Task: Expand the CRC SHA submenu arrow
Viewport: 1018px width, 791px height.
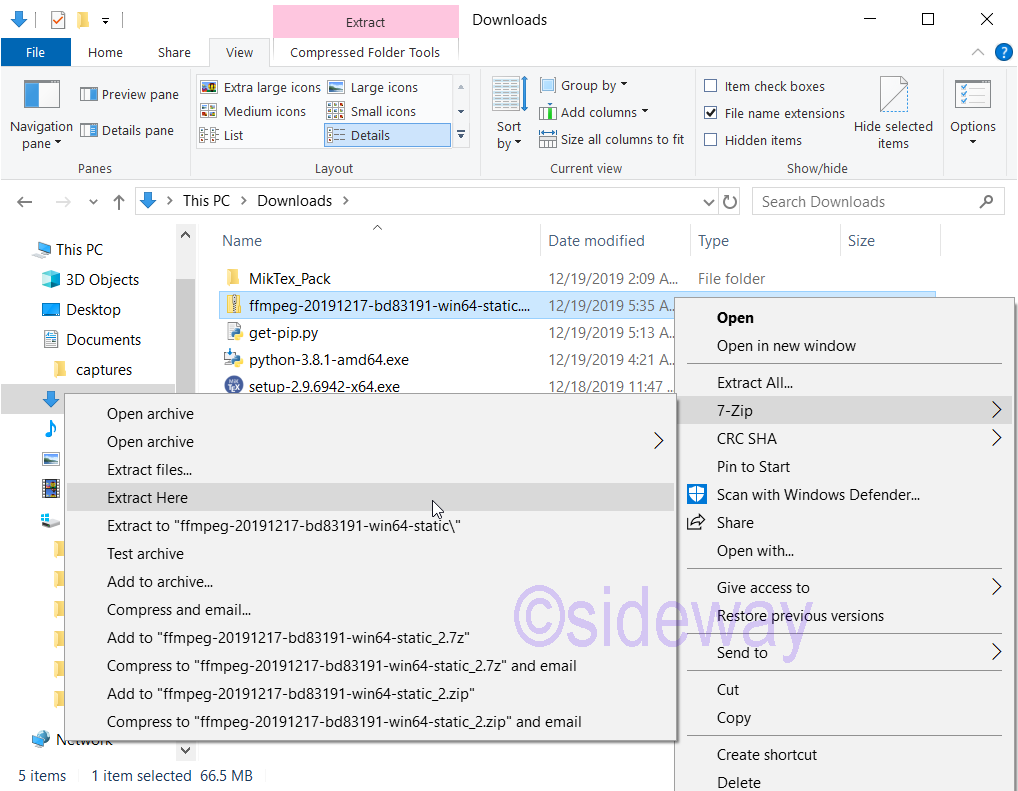Action: pos(997,438)
